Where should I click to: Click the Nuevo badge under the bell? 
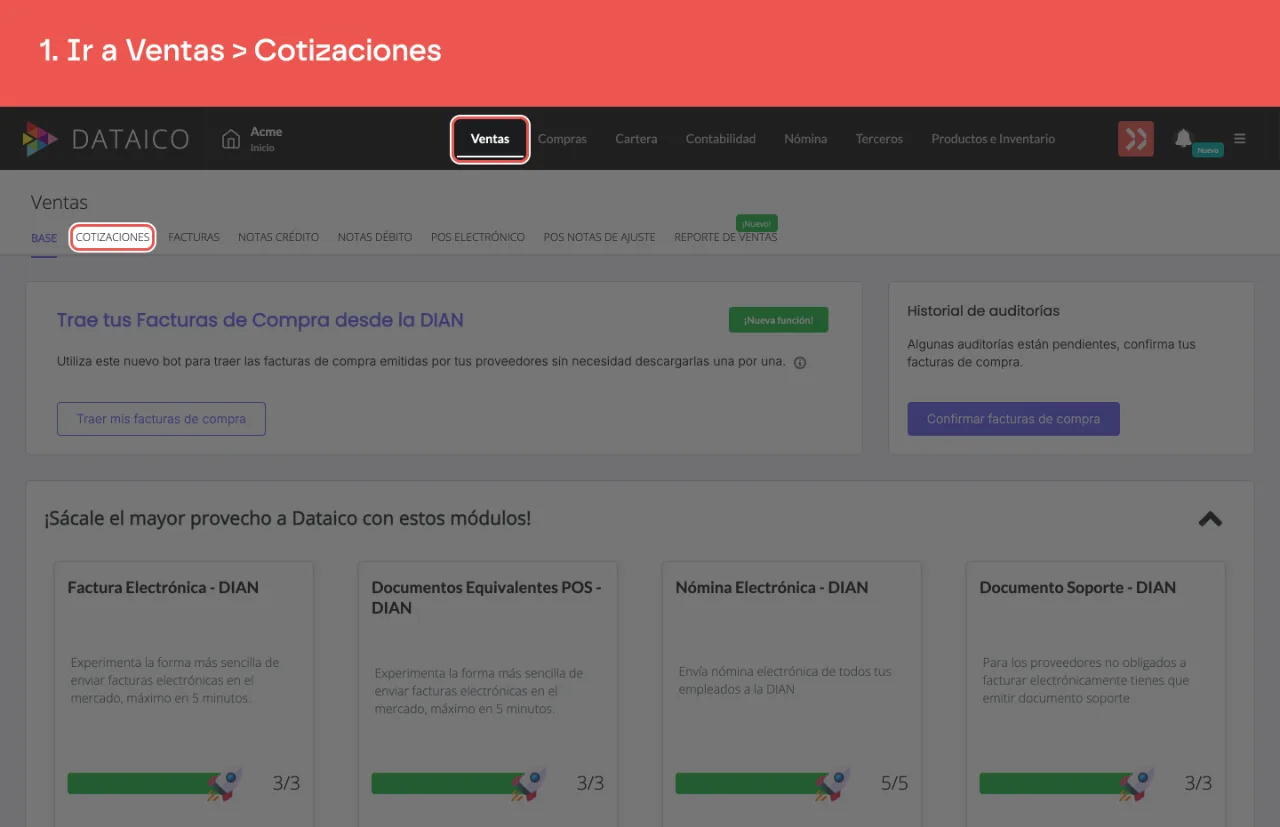point(1208,150)
